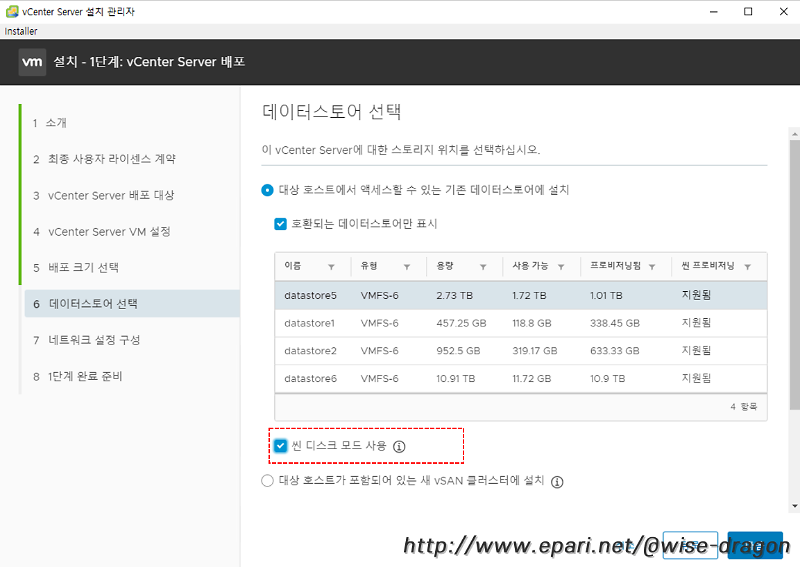Click the vCenter Server app icon in title bar

click(x=12, y=11)
